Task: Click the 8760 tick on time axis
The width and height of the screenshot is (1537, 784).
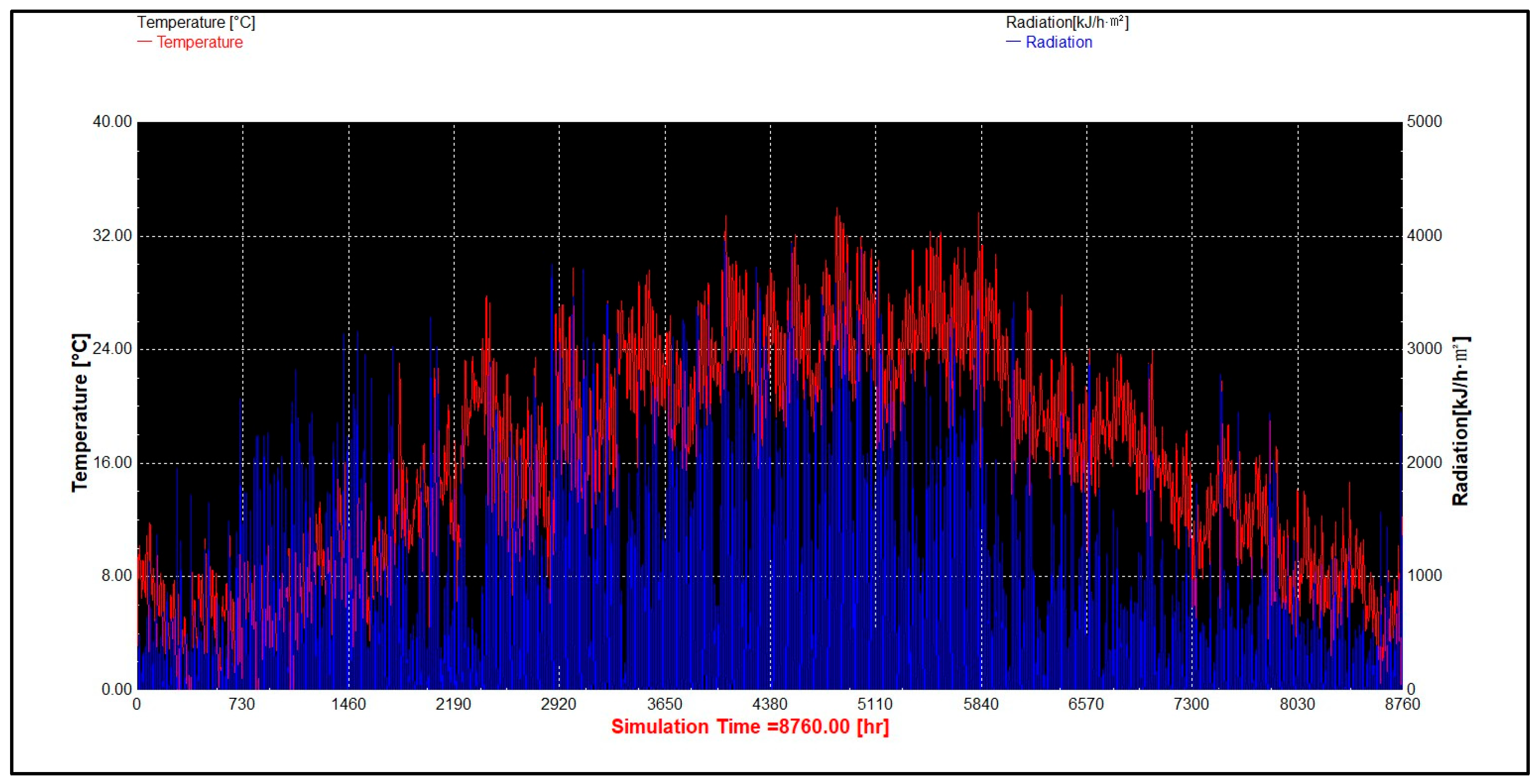Action: (x=1402, y=704)
